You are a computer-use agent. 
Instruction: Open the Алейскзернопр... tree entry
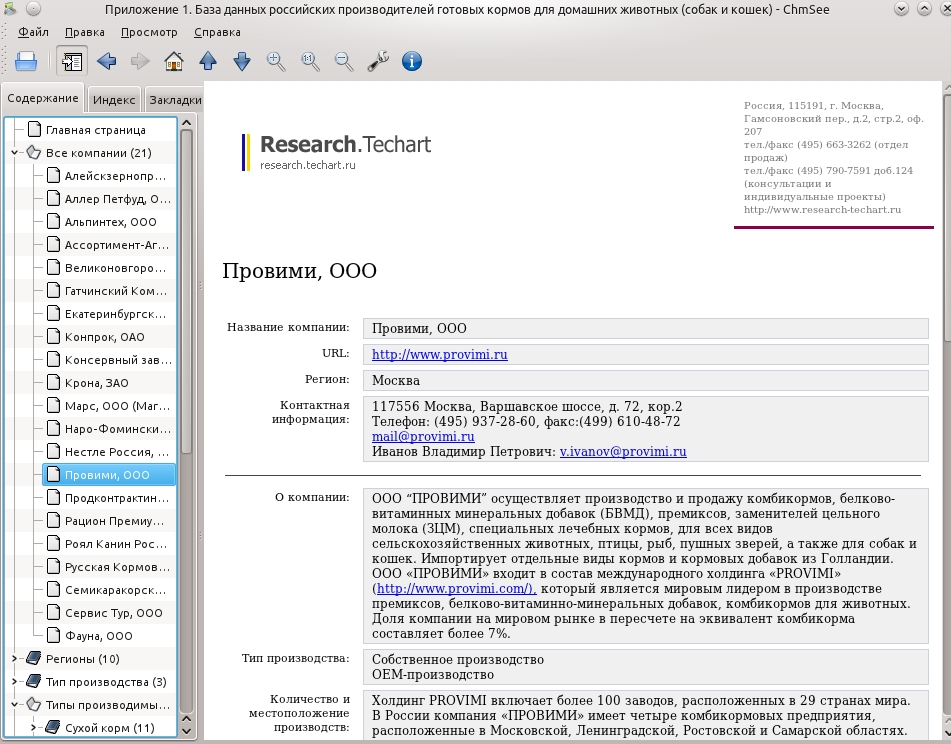[115, 176]
